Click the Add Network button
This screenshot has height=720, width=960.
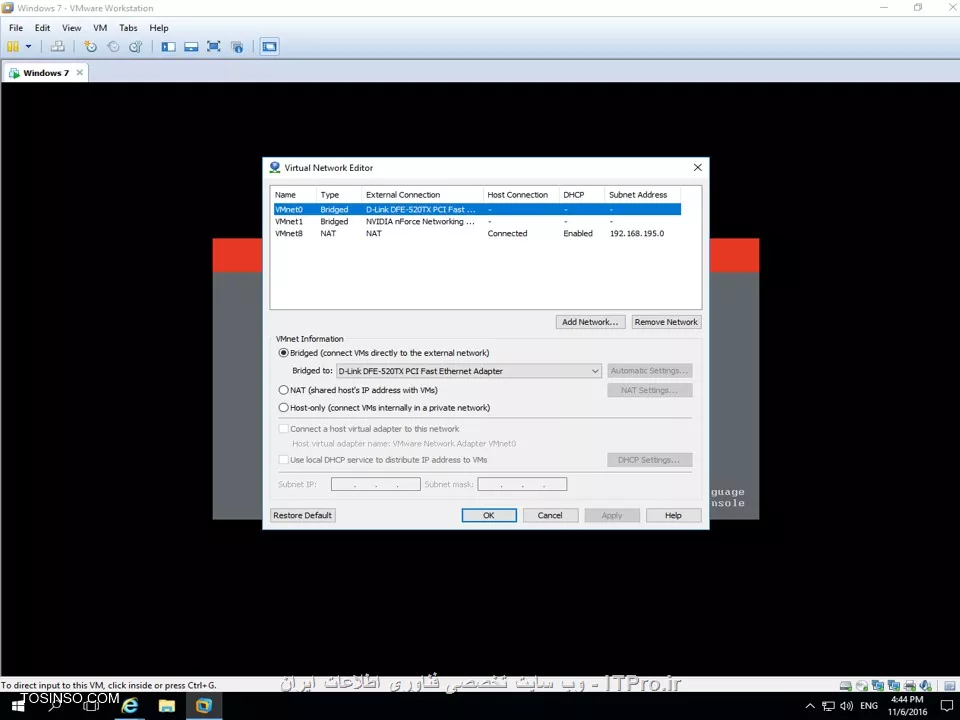590,322
